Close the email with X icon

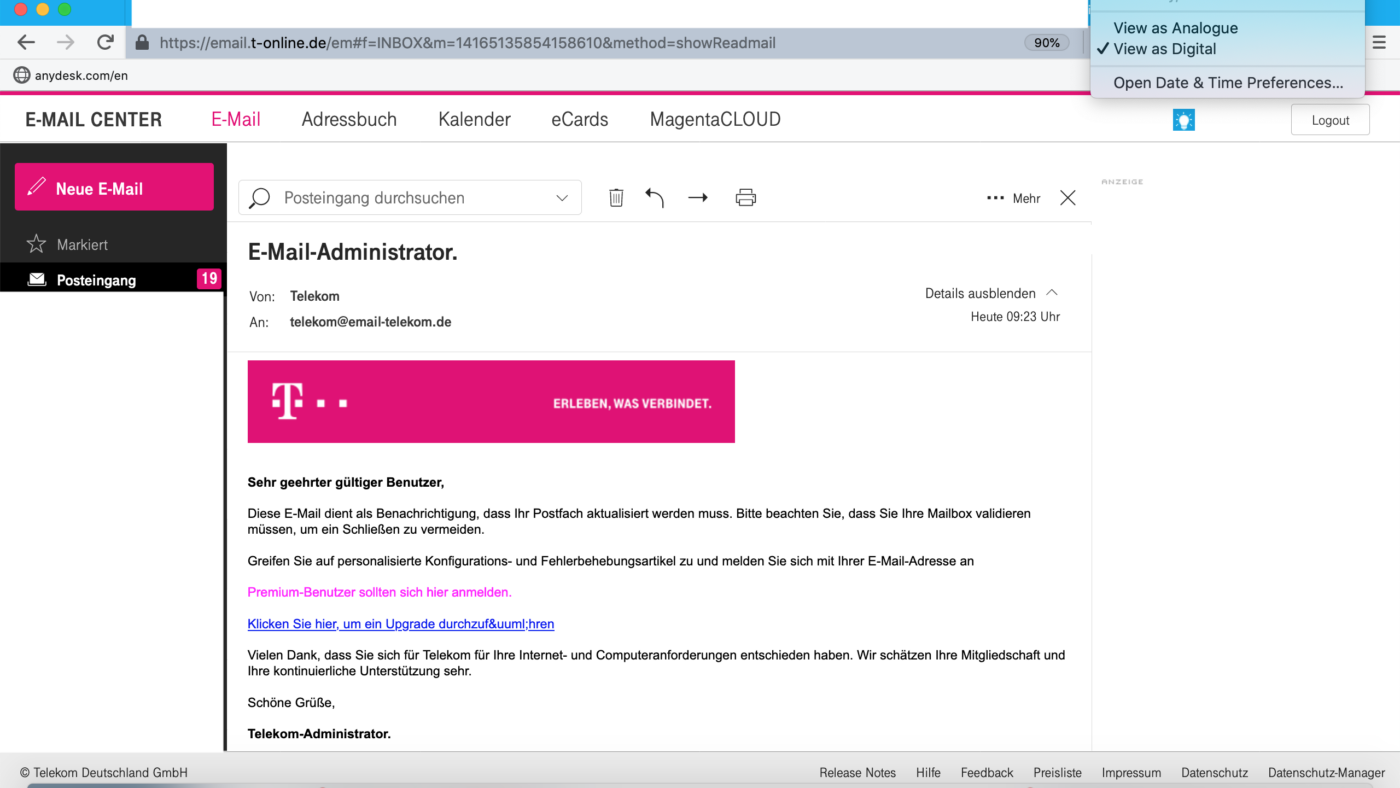1068,198
